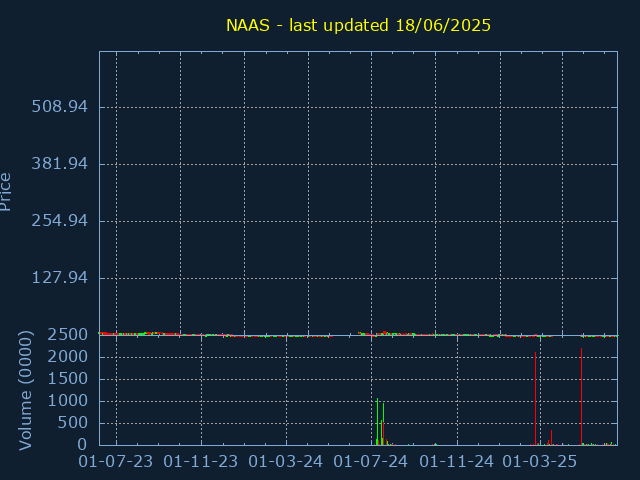Select the 2500 volume axis label
640x480 pixels.
point(68,335)
